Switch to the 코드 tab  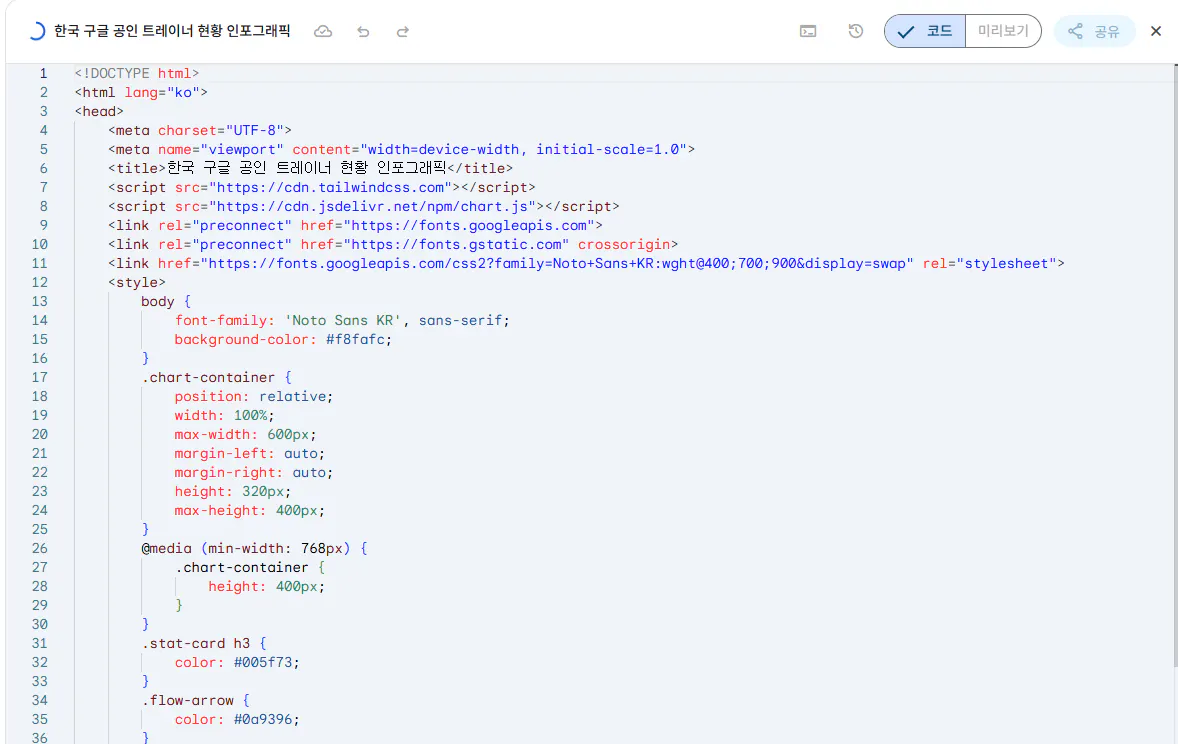[925, 31]
